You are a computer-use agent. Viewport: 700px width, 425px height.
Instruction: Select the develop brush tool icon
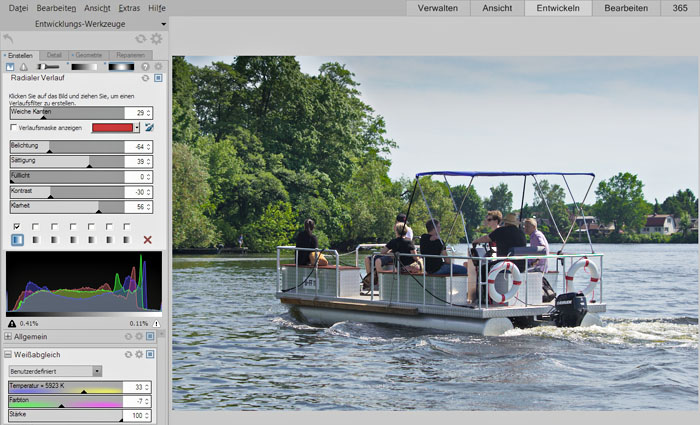[47, 67]
